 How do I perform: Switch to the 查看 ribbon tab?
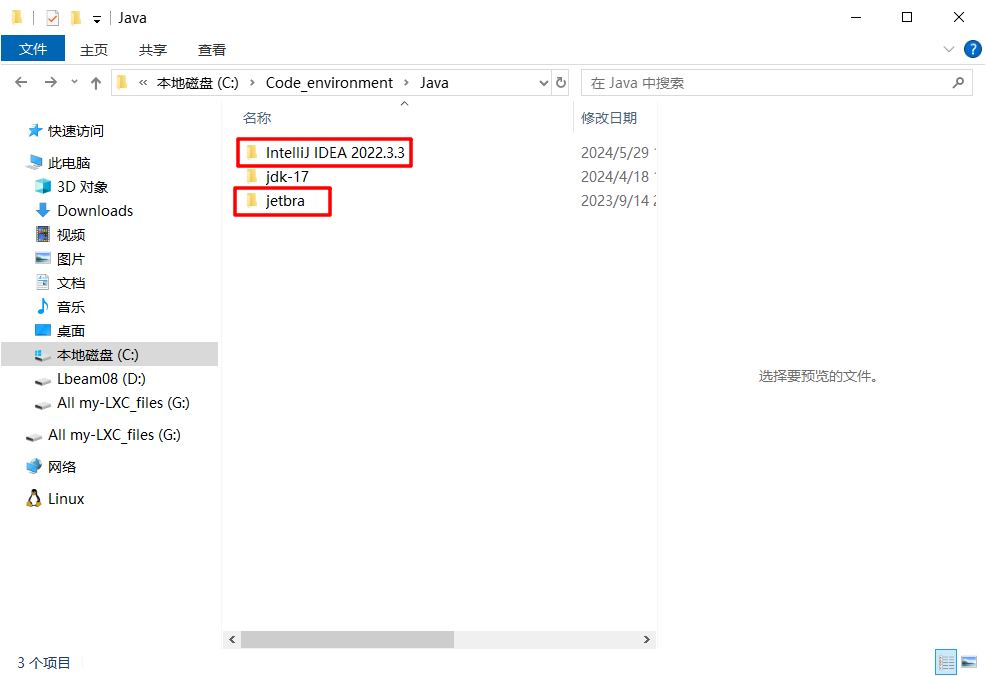tap(212, 50)
